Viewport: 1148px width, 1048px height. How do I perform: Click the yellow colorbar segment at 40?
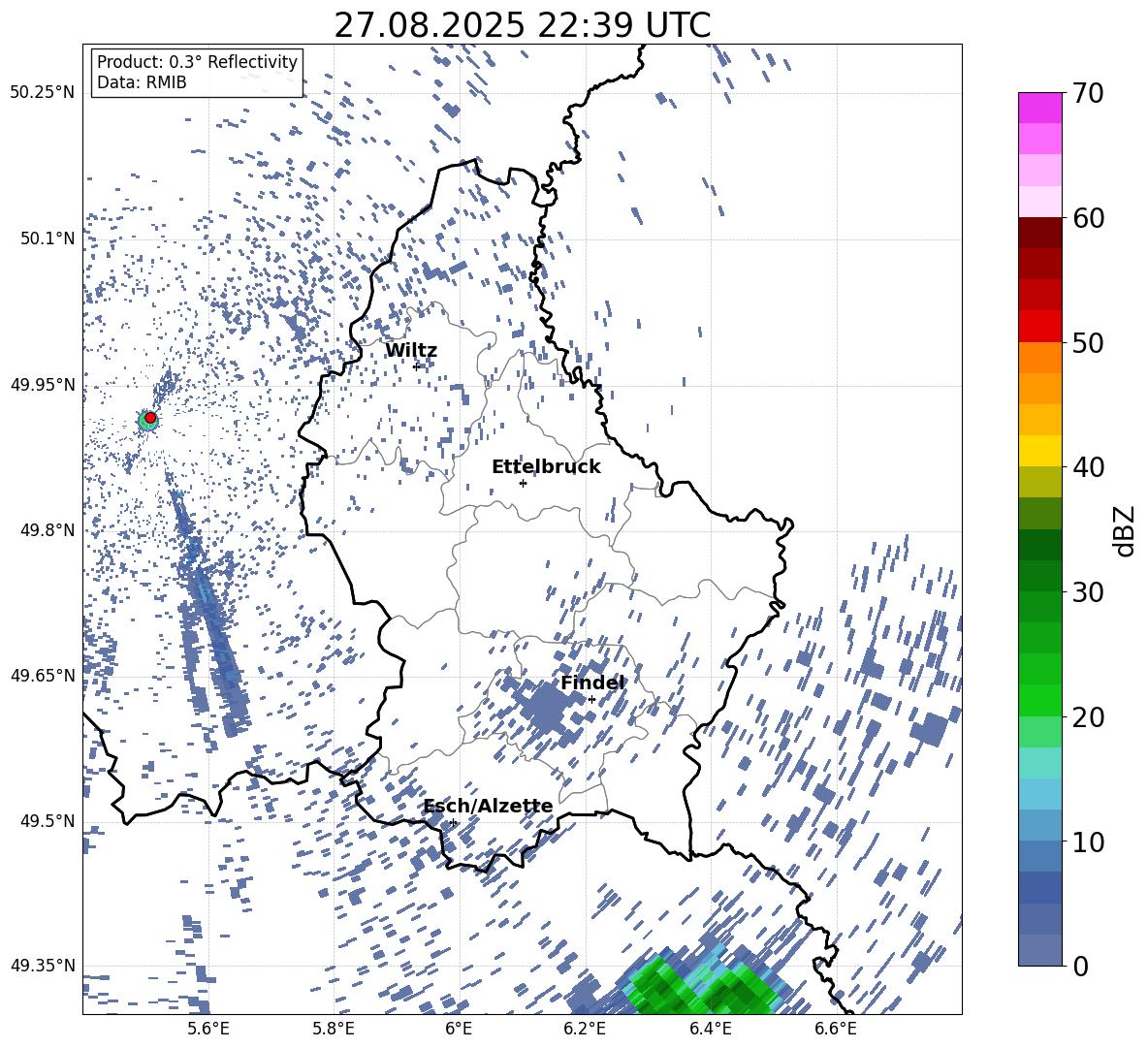pos(1039,451)
